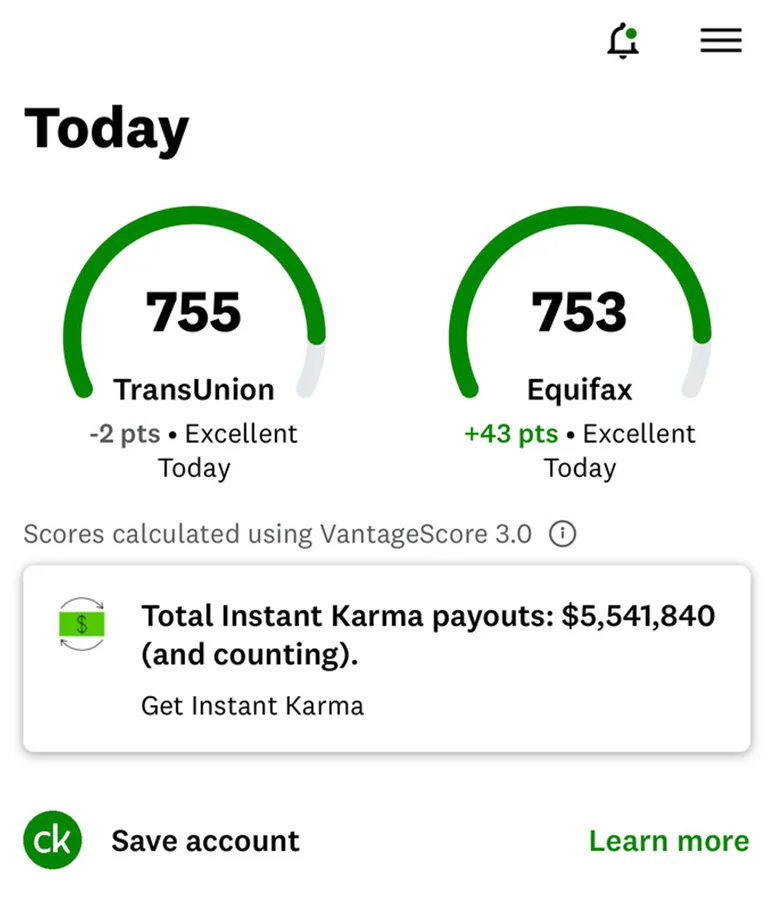Tap the 753 credit score number
The image size is (774, 915).
point(579,312)
